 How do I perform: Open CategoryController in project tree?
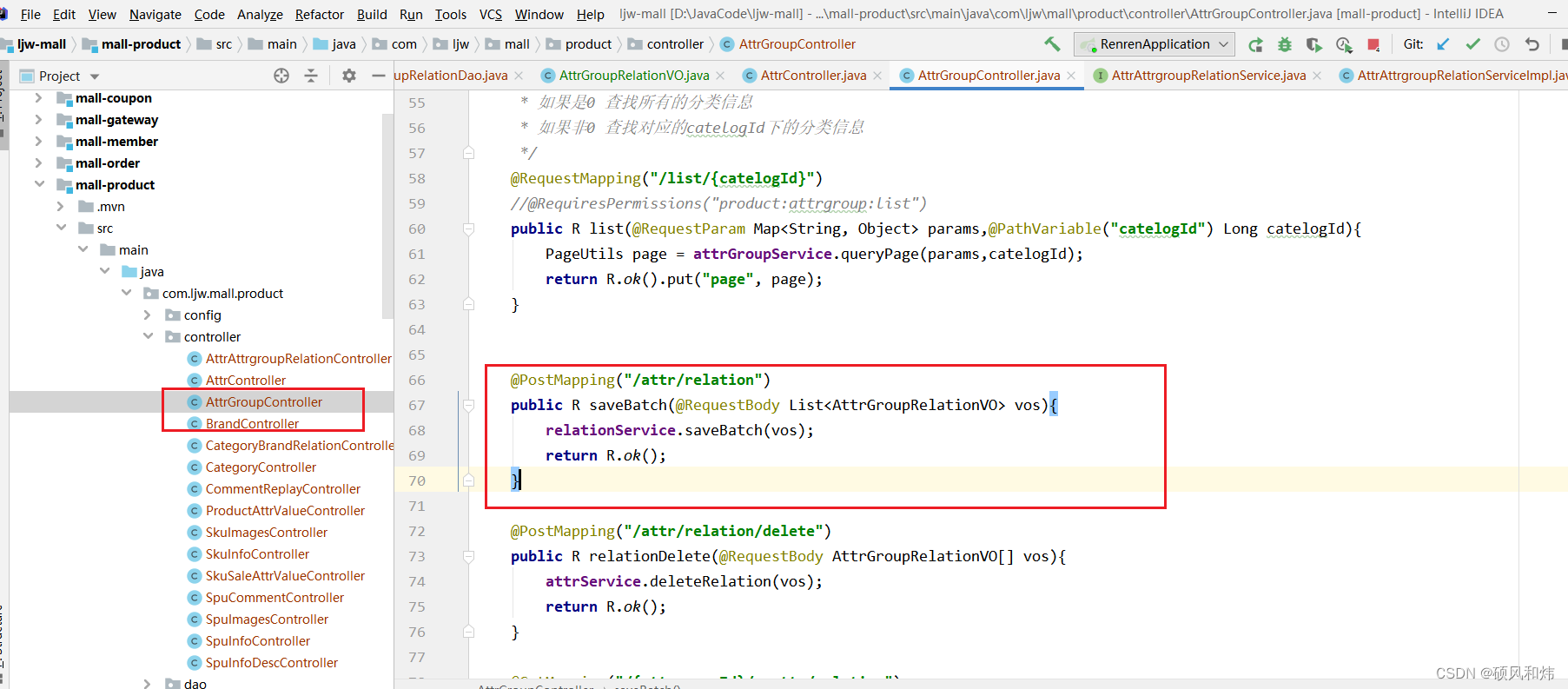pyautogui.click(x=261, y=467)
